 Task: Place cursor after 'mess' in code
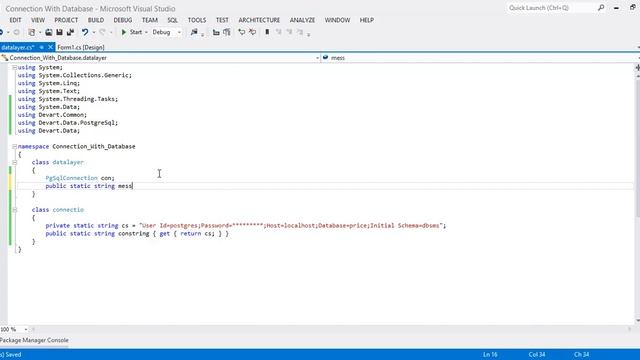[x=133, y=186]
